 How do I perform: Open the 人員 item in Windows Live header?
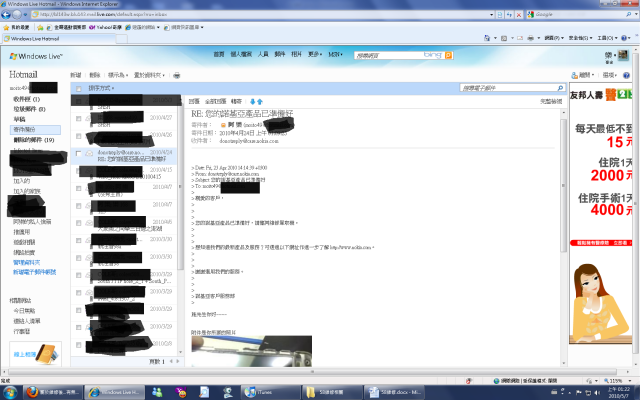click(263, 54)
